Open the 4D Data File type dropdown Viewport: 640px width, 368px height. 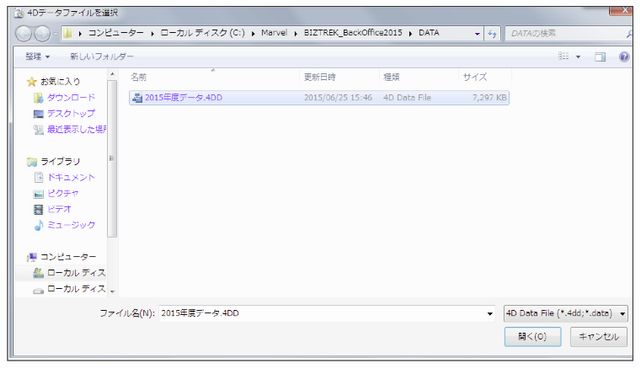click(x=566, y=313)
